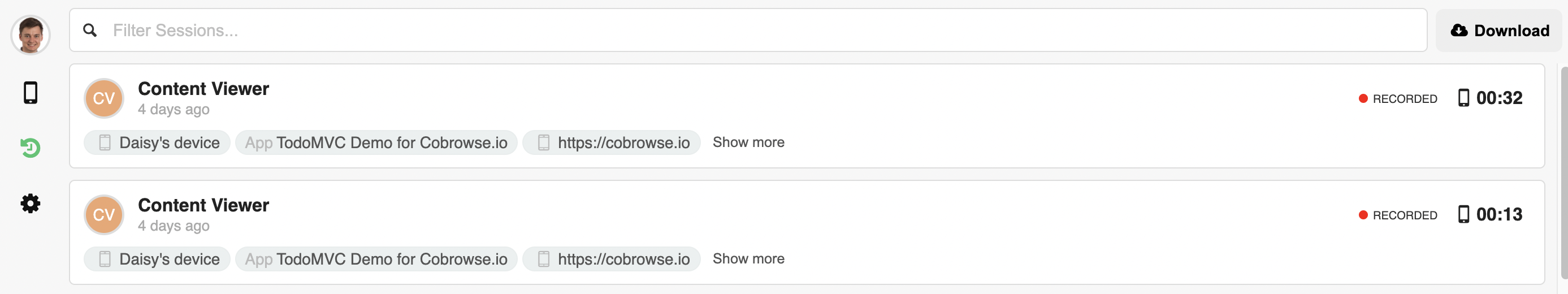
Task: Open https://cobrowse.io tag in second session
Action: pyautogui.click(x=612, y=259)
